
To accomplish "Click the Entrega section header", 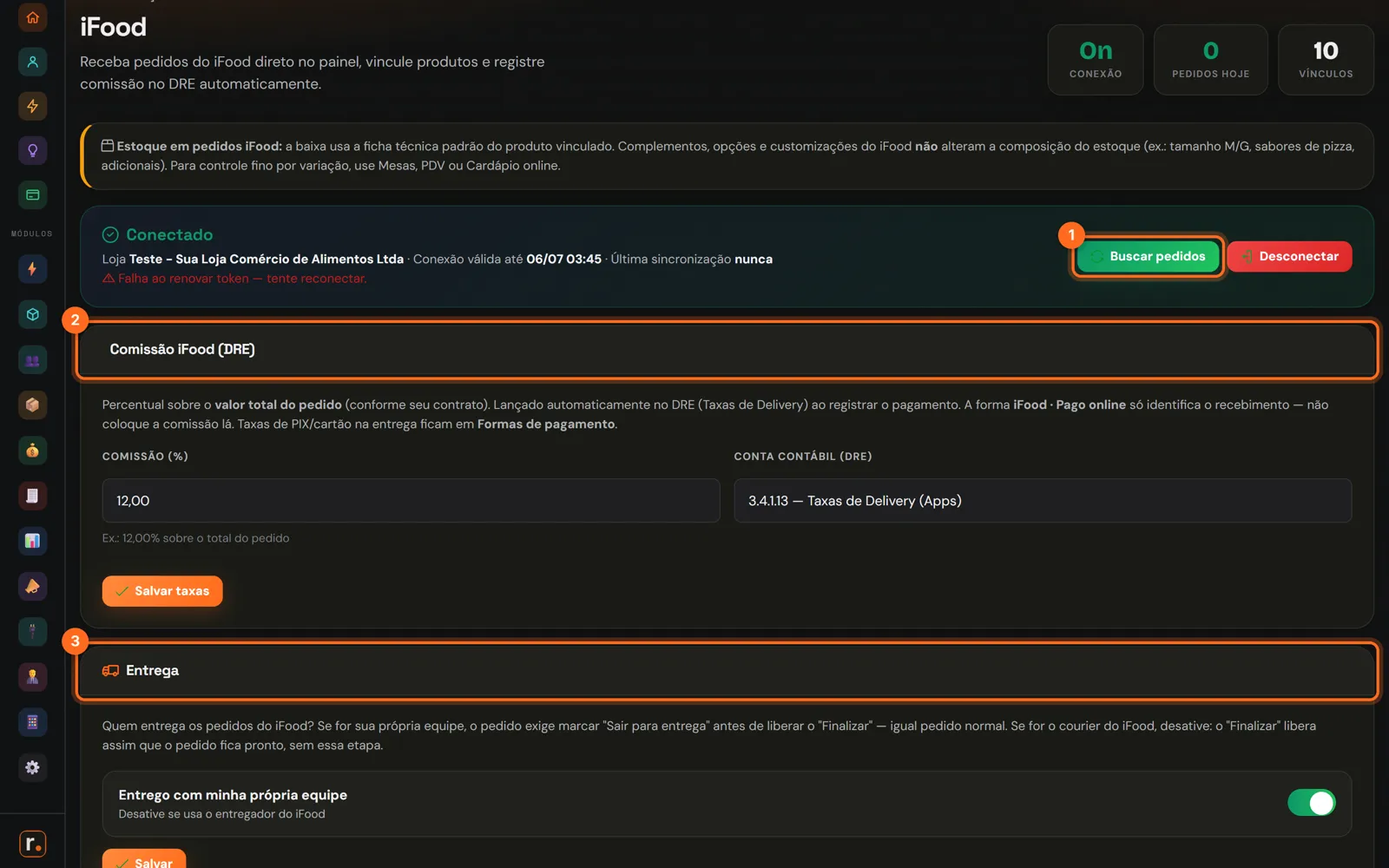I will (727, 671).
